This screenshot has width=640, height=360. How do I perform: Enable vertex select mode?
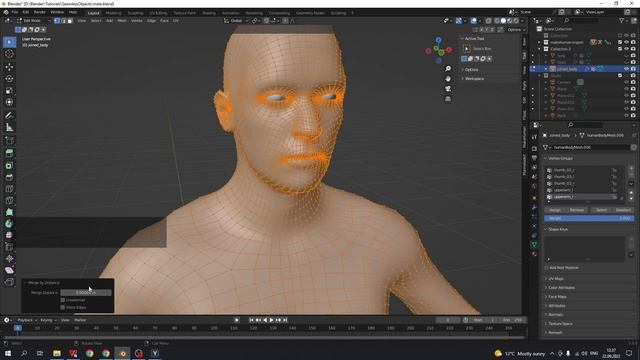(x=57, y=20)
